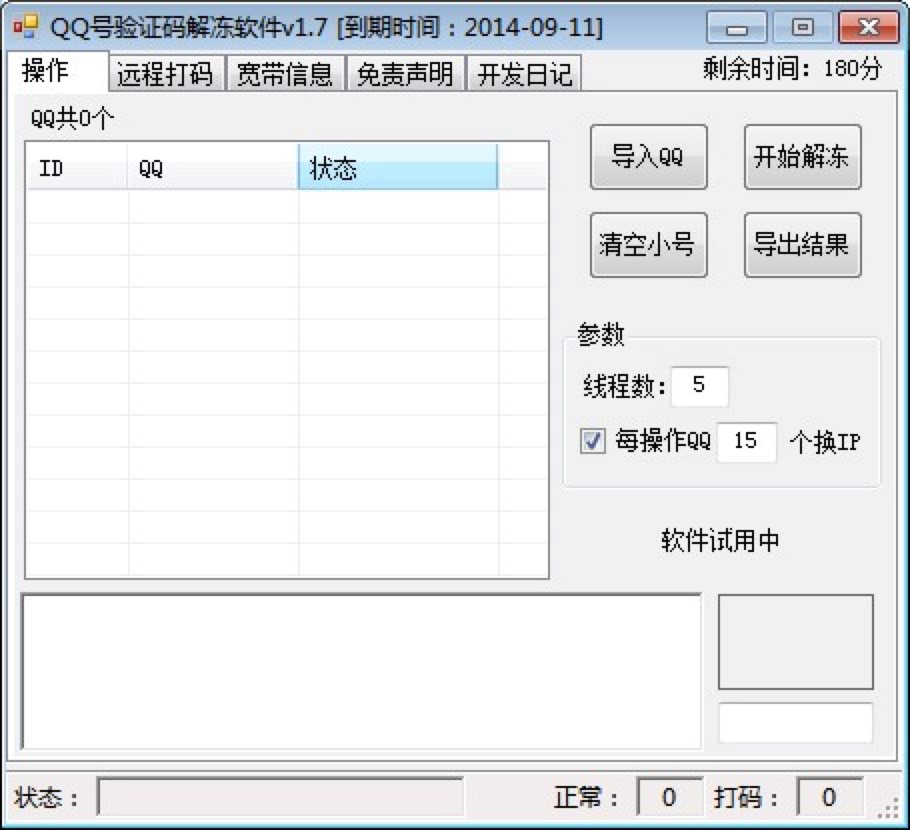910x830 pixels.
Task: Click the 线程数 input field
Action: click(699, 386)
